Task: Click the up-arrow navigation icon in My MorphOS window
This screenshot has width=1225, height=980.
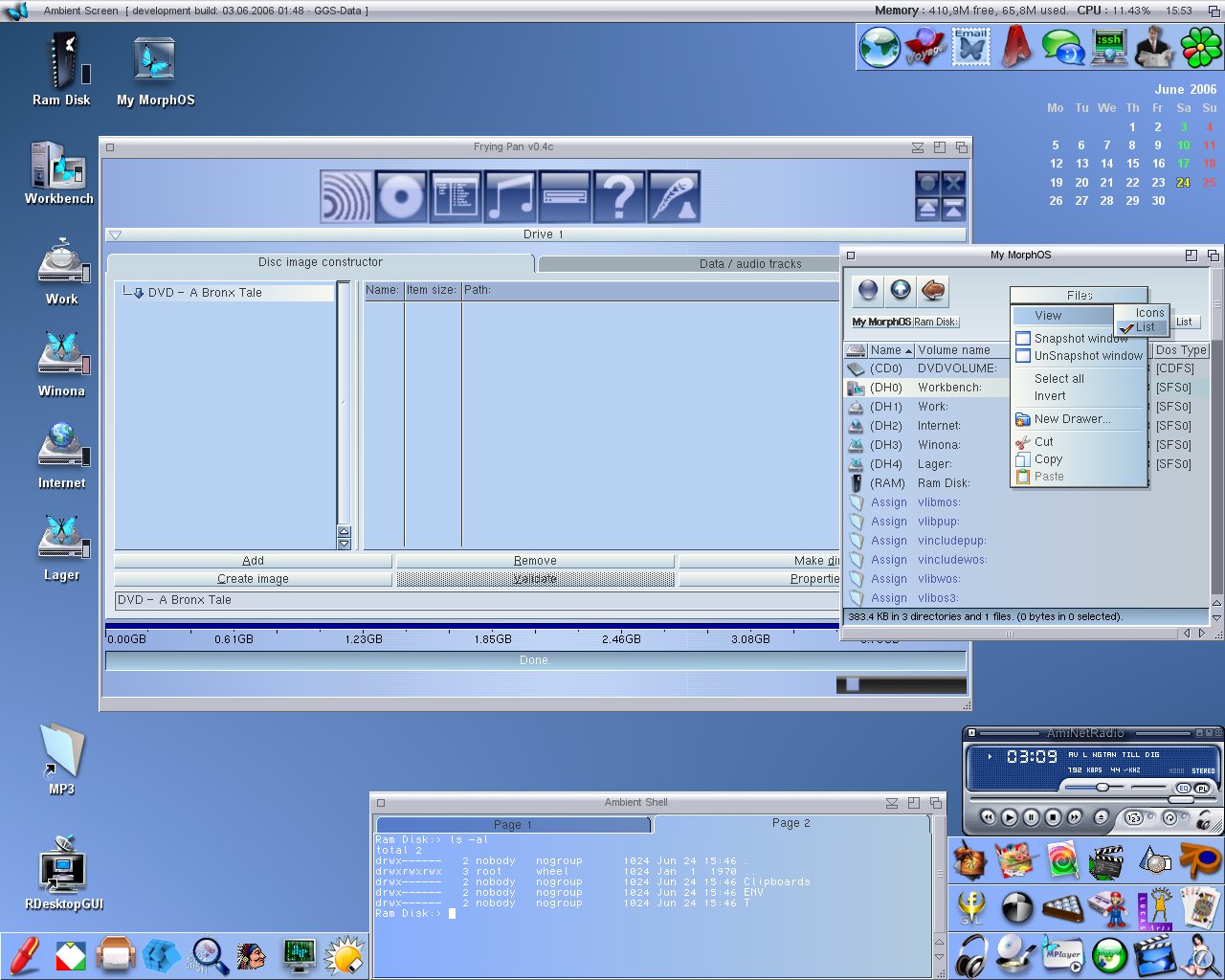Action: (x=900, y=290)
